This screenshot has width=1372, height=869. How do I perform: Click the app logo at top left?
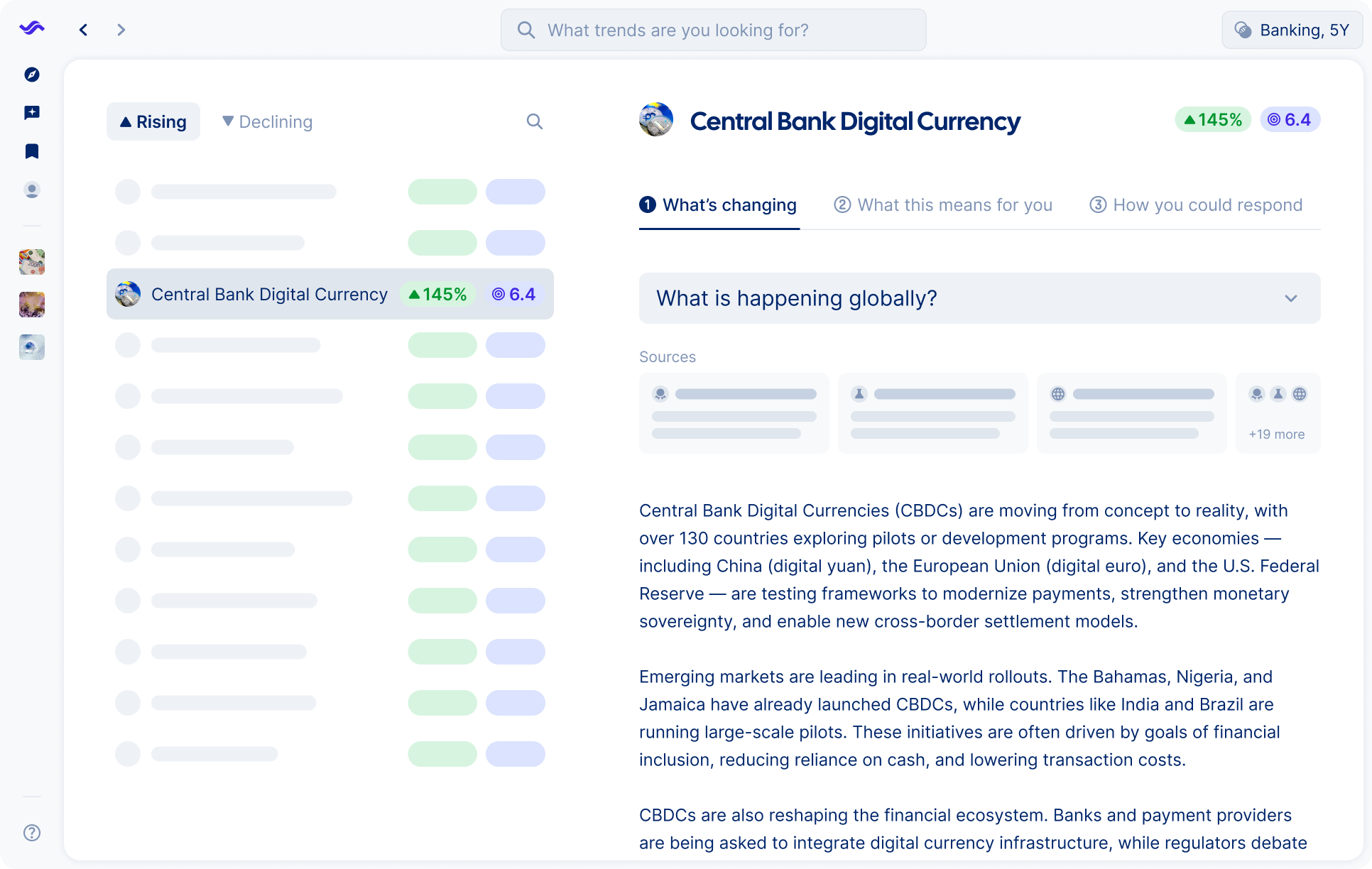coord(32,28)
